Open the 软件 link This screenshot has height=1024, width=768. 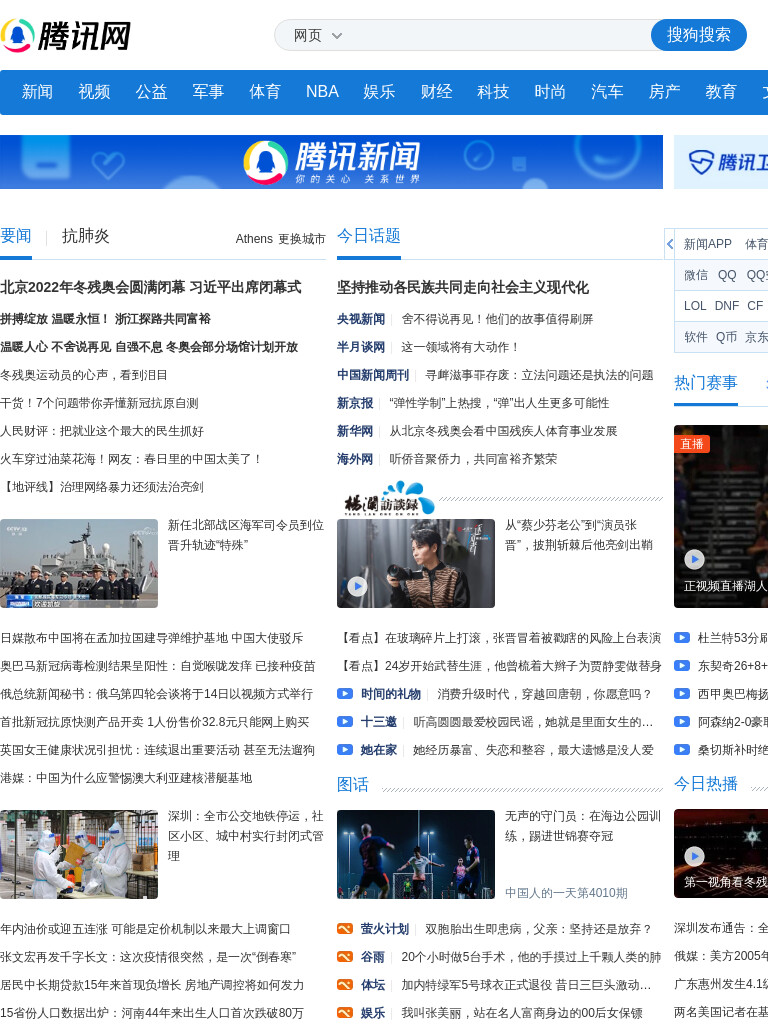[696, 337]
